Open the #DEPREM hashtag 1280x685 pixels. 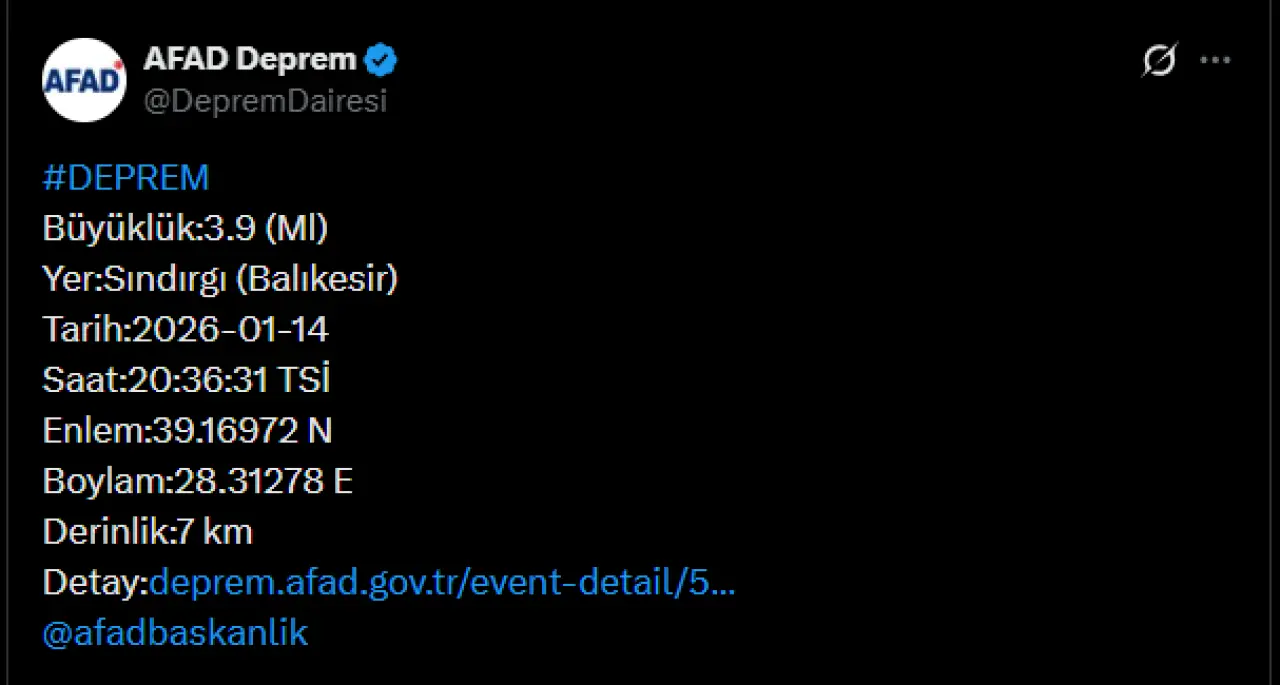click(x=126, y=178)
